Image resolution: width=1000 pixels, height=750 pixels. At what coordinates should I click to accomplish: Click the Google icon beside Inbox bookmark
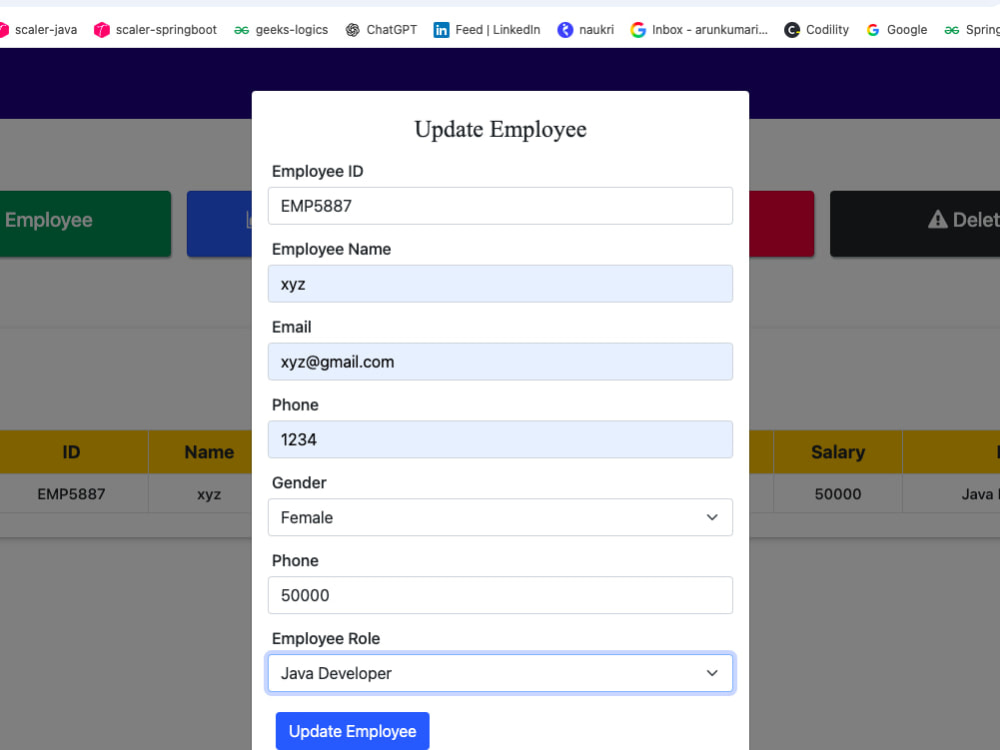click(638, 30)
